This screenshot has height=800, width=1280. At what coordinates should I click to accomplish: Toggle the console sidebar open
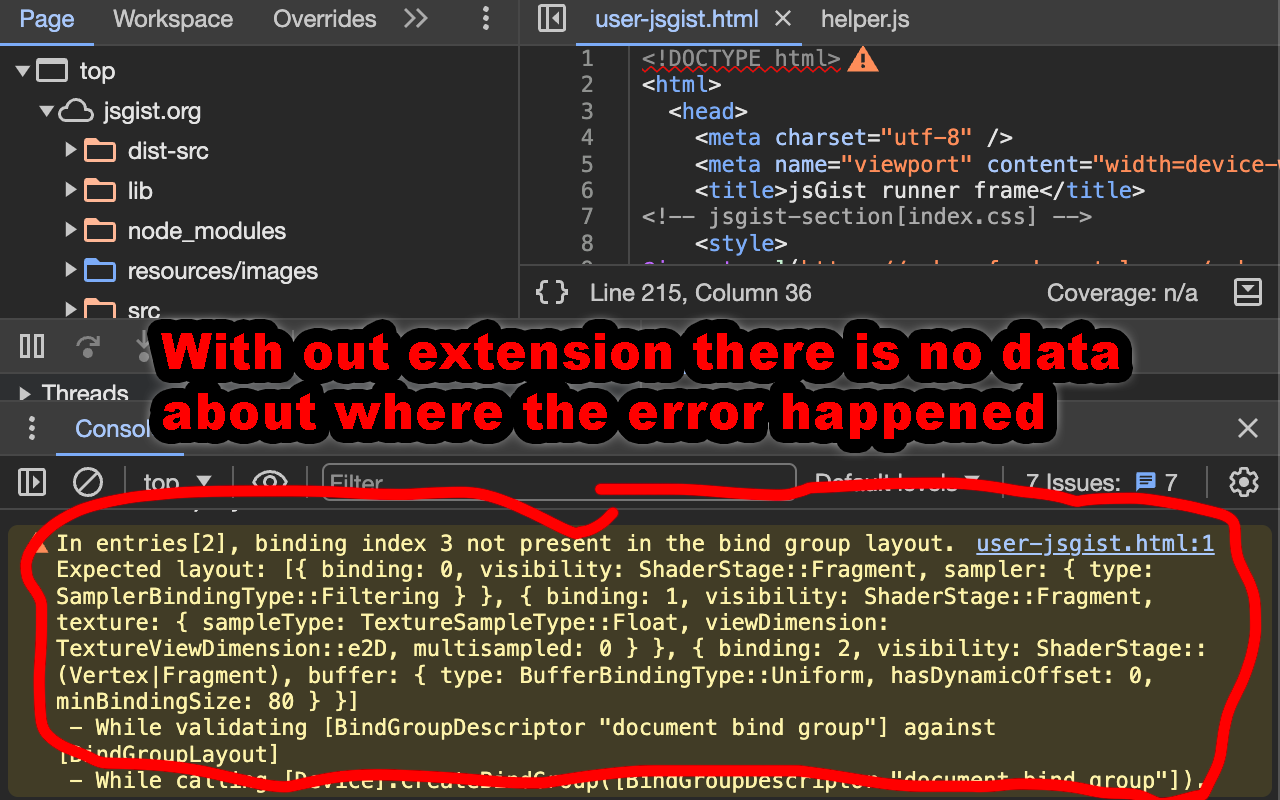pos(31,481)
